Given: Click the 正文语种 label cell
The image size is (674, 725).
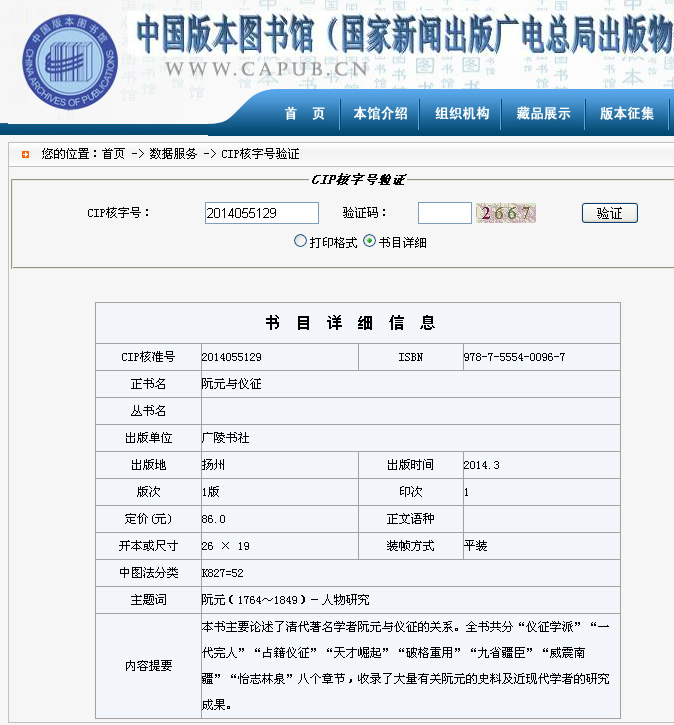Looking at the screenshot, I should [411, 519].
